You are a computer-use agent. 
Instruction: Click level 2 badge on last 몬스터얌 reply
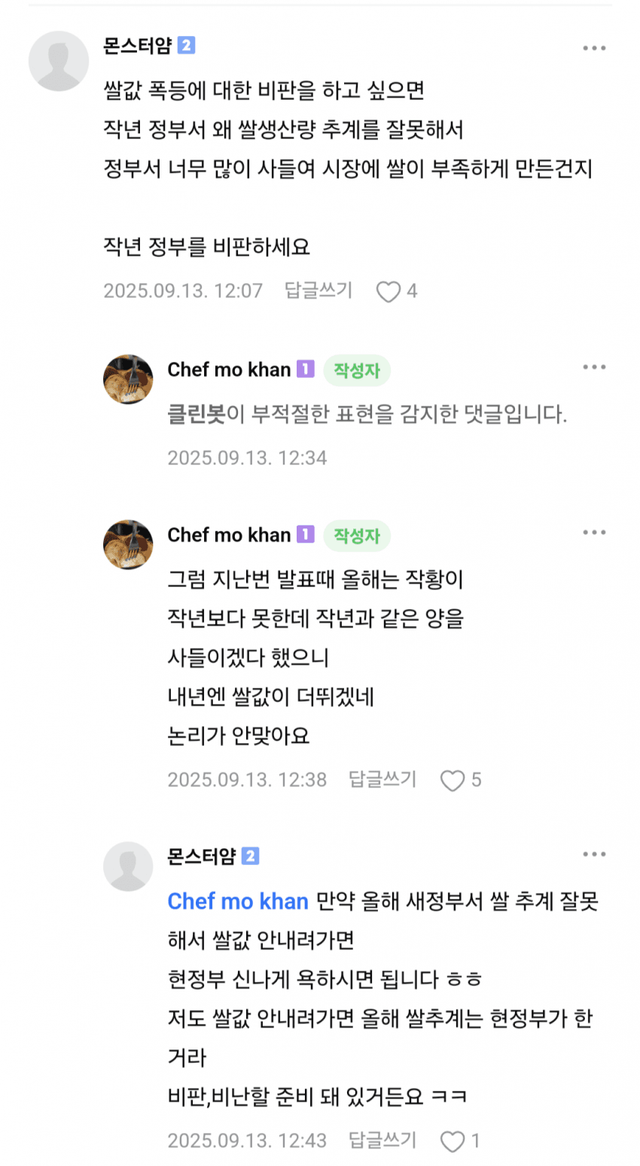(250, 856)
